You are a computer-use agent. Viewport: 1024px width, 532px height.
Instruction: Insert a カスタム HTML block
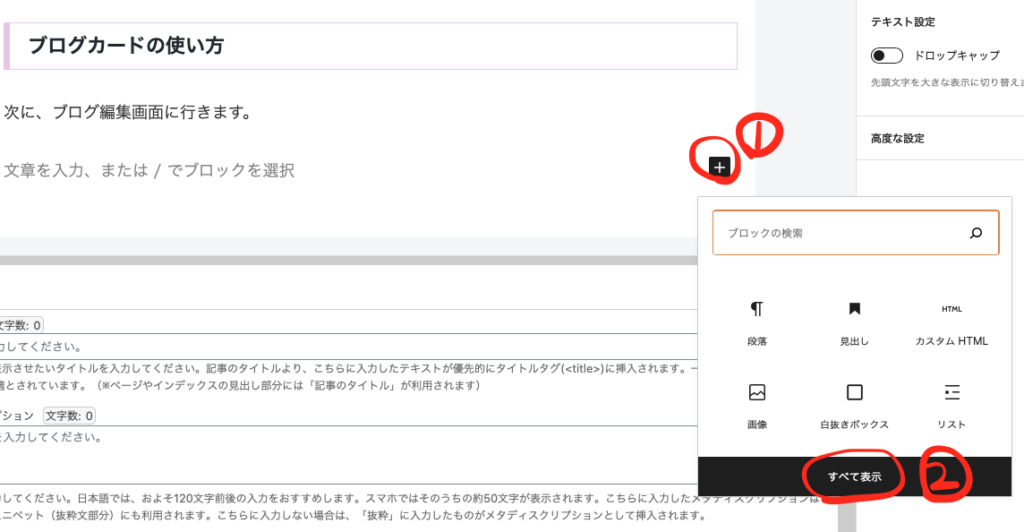951,322
